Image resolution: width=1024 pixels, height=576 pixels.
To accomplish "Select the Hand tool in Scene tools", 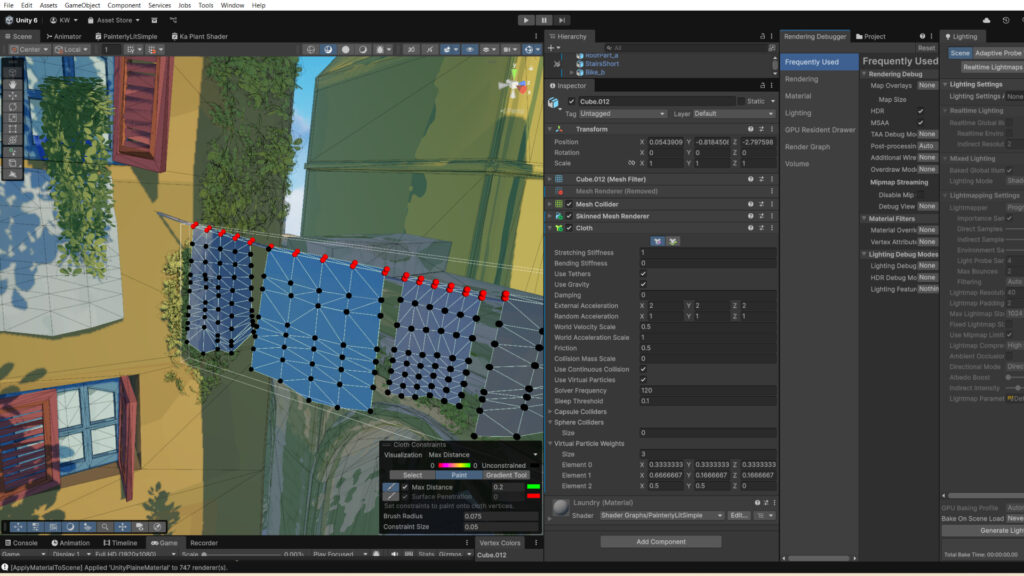I will click(12, 84).
